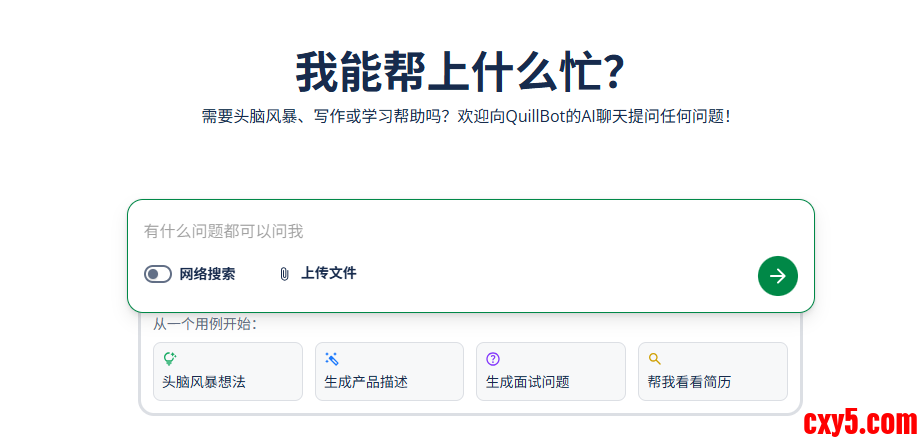922x442 pixels.
Task: Click the blue magic wand icon
Action: coord(332,358)
